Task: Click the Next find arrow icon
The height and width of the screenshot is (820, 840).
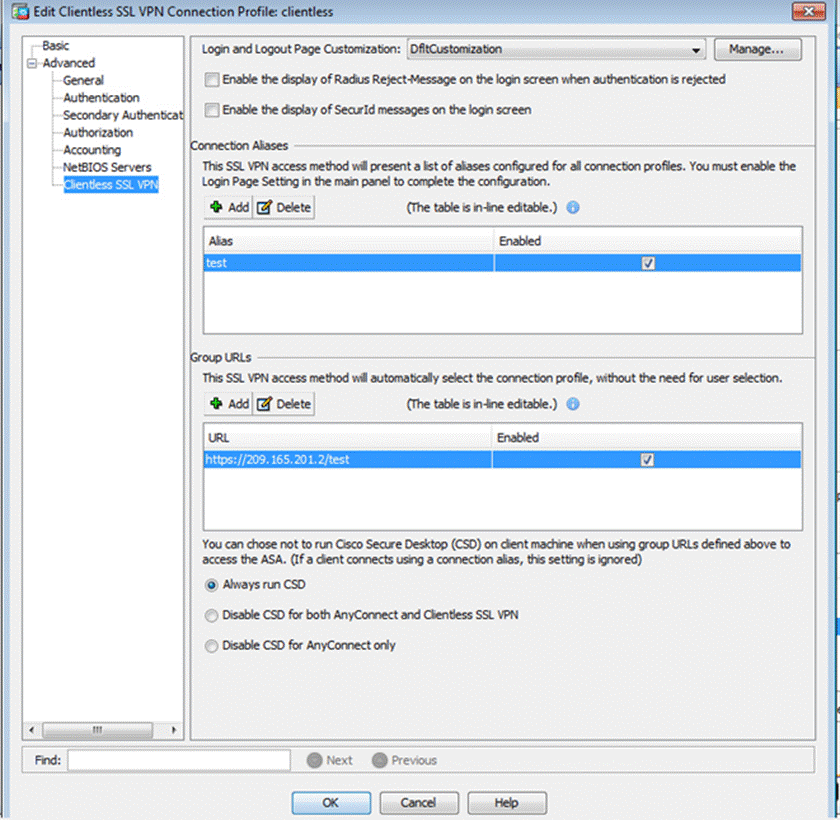Action: coord(314,760)
